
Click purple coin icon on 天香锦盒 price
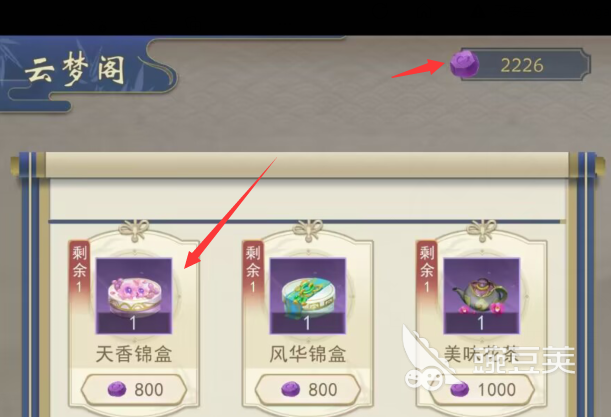point(117,389)
